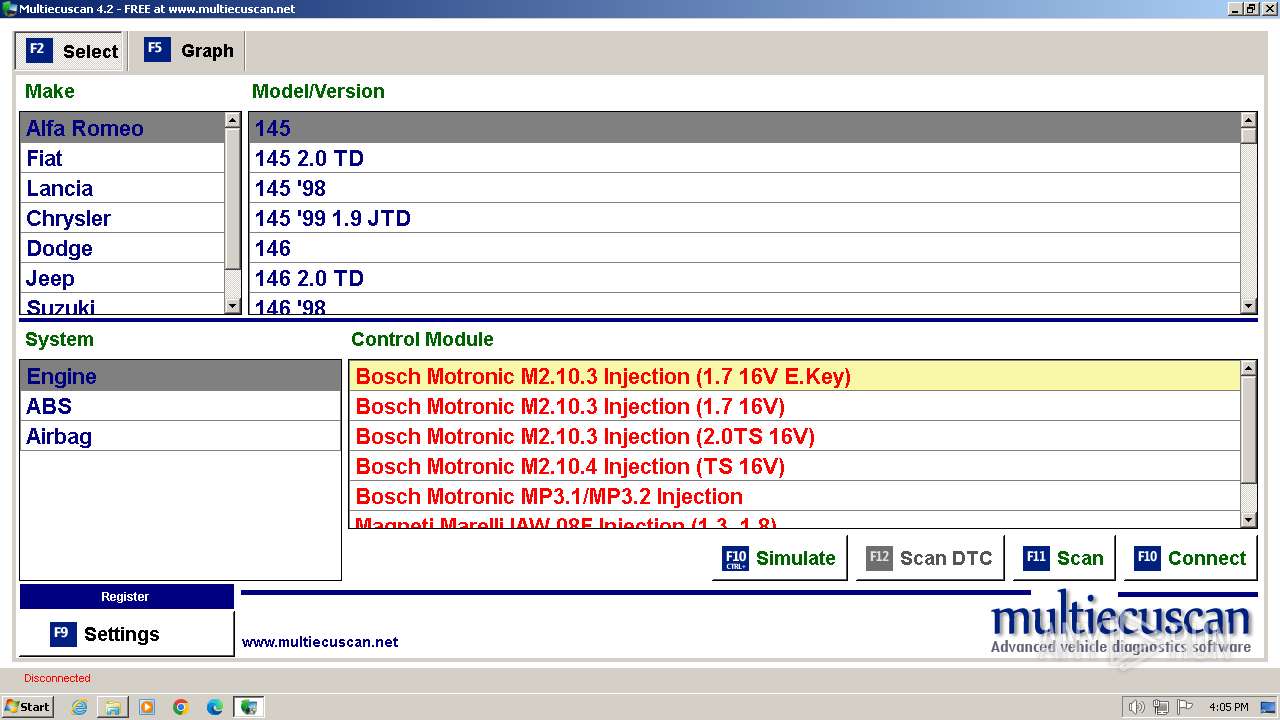Open the volume speaker tray icon

1136,707
